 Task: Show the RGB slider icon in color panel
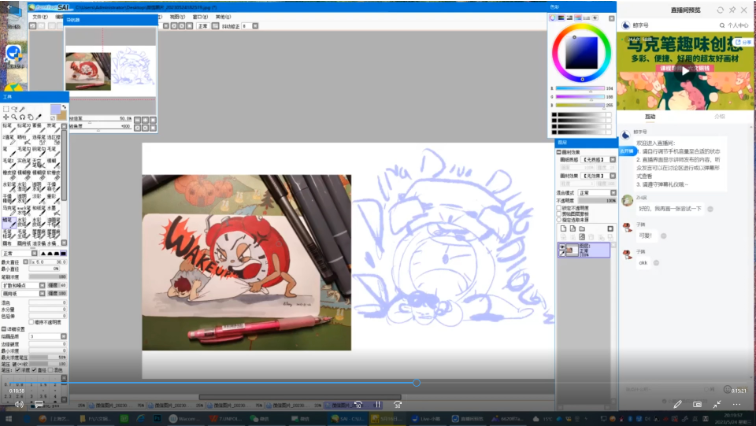[561, 18]
